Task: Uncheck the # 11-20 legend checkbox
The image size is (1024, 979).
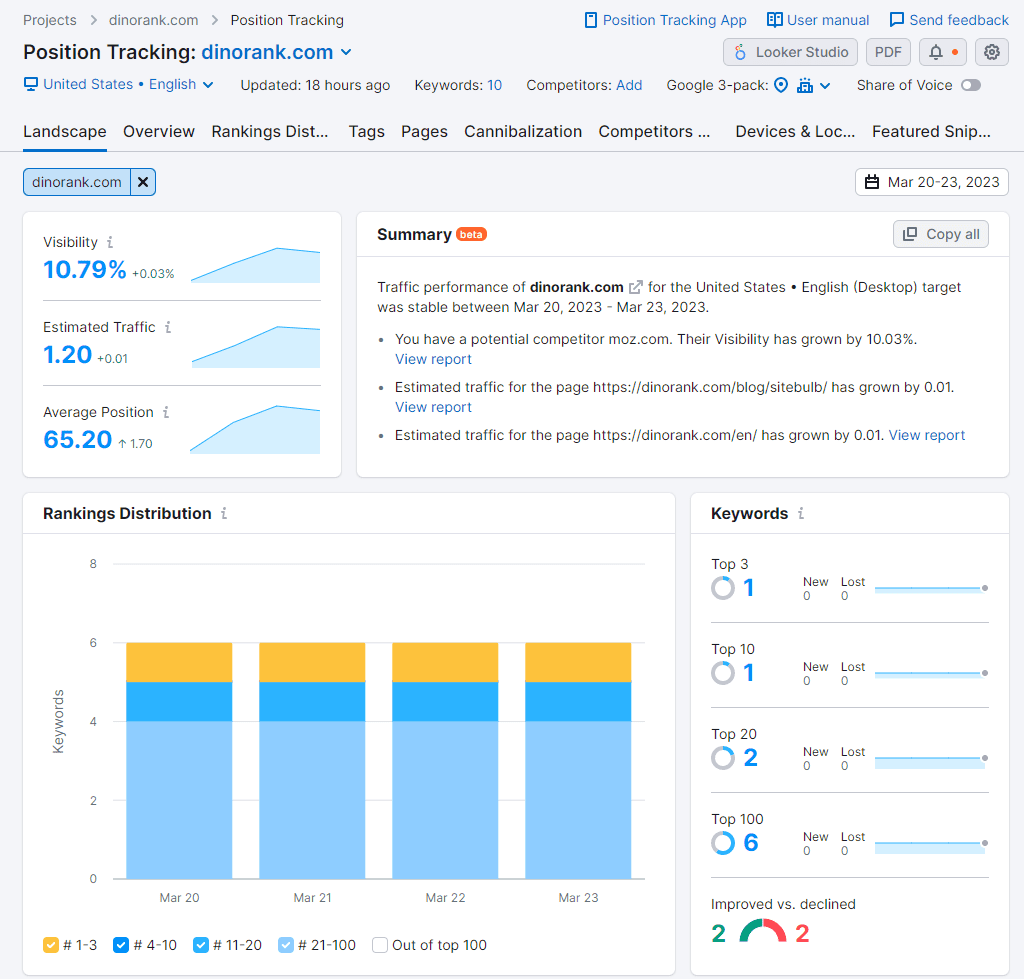Action: click(201, 945)
